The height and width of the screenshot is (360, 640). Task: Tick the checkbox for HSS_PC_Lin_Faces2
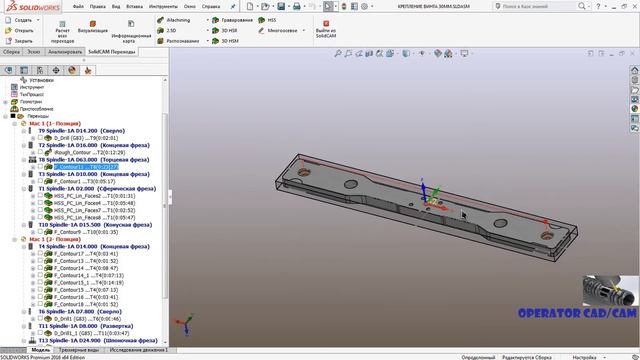(40, 196)
